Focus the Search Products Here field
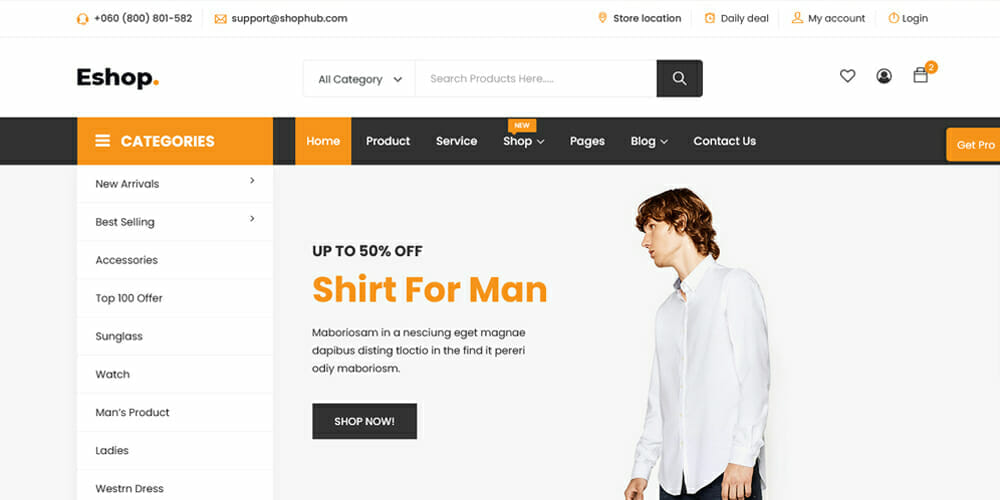Image resolution: width=1000 pixels, height=500 pixels. [536, 78]
